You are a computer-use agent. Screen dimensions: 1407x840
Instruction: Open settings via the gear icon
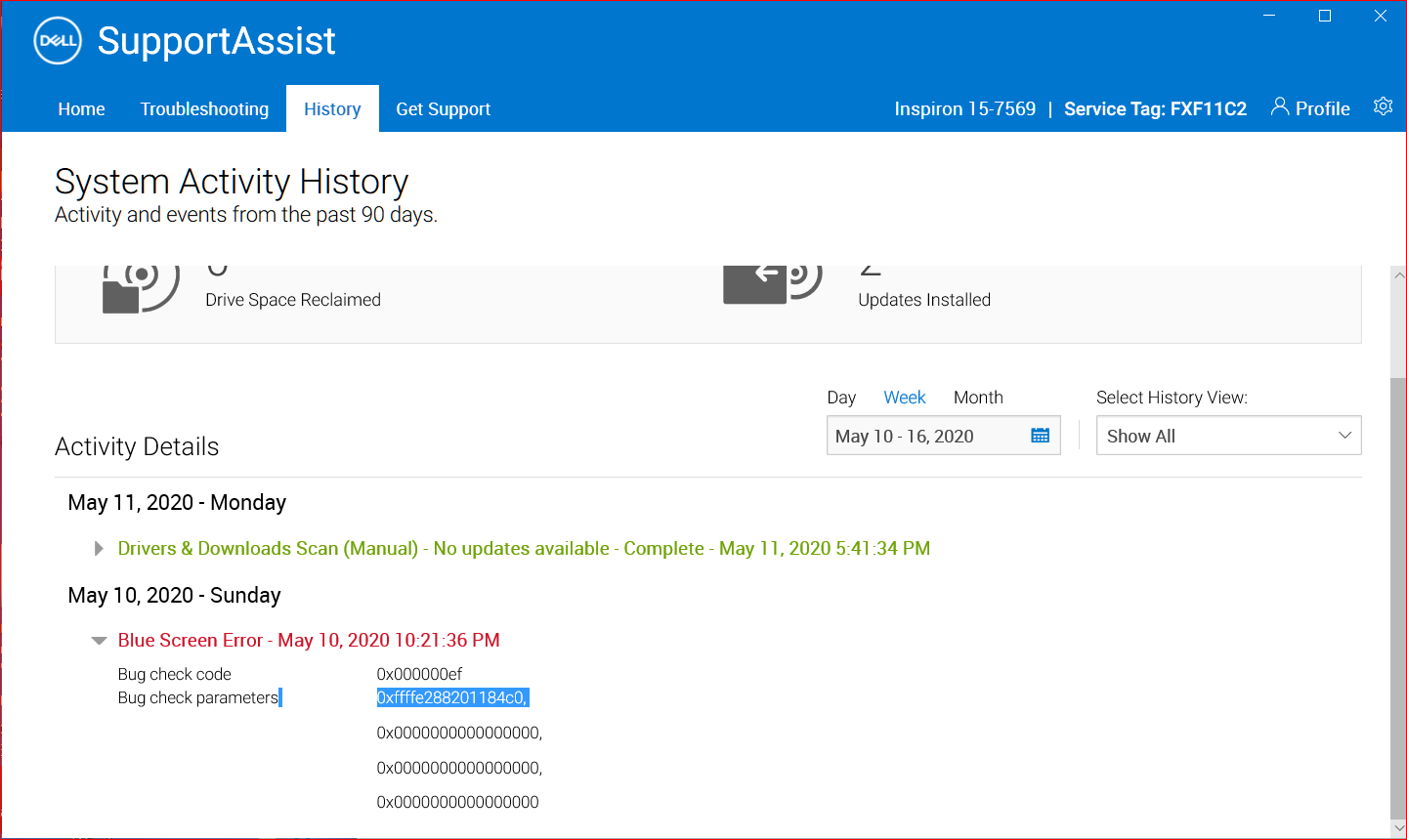1383,106
